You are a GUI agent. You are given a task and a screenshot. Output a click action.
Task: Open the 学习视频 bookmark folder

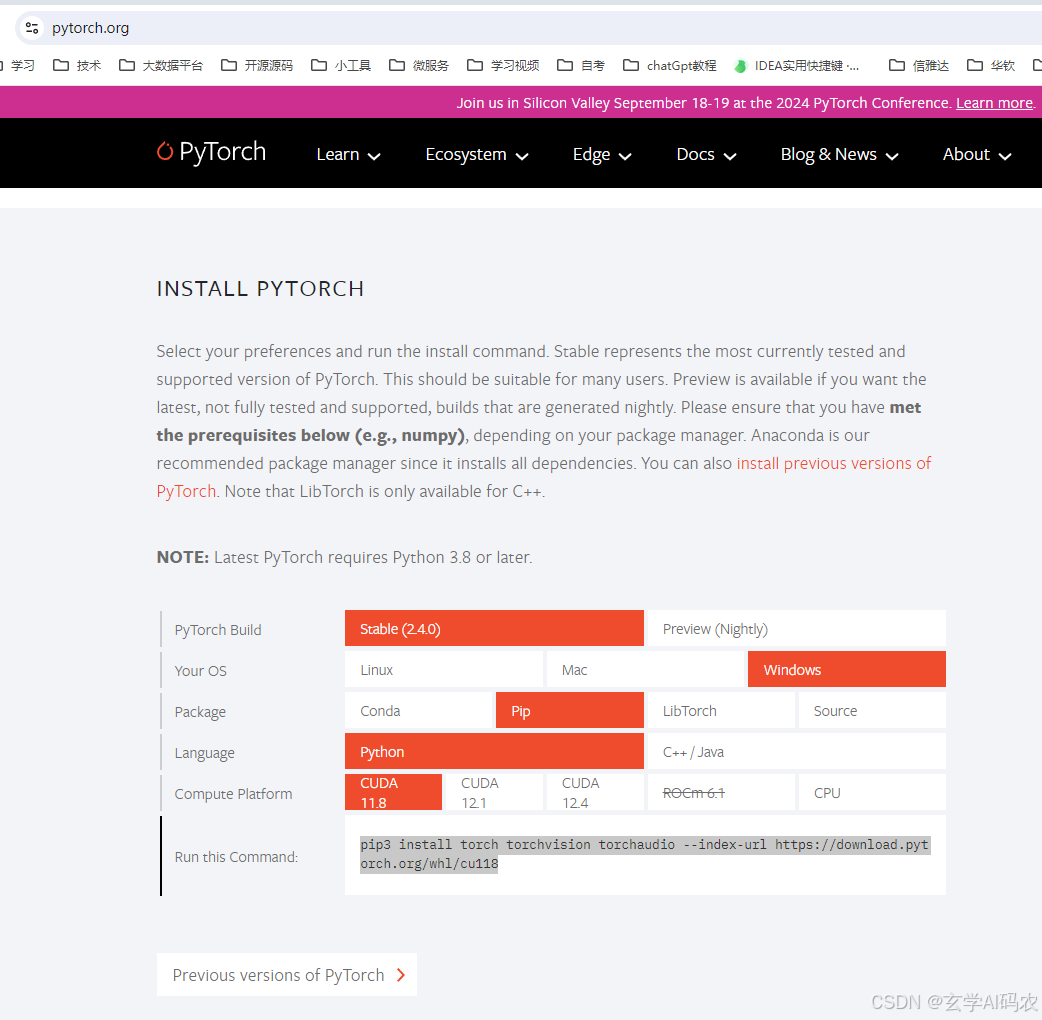pyautogui.click(x=503, y=65)
